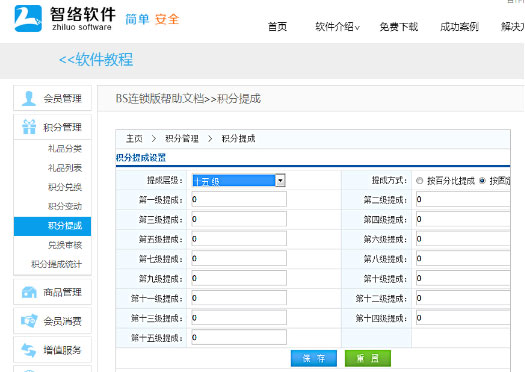Focus the 第十二级提成 input field

(x=463, y=298)
